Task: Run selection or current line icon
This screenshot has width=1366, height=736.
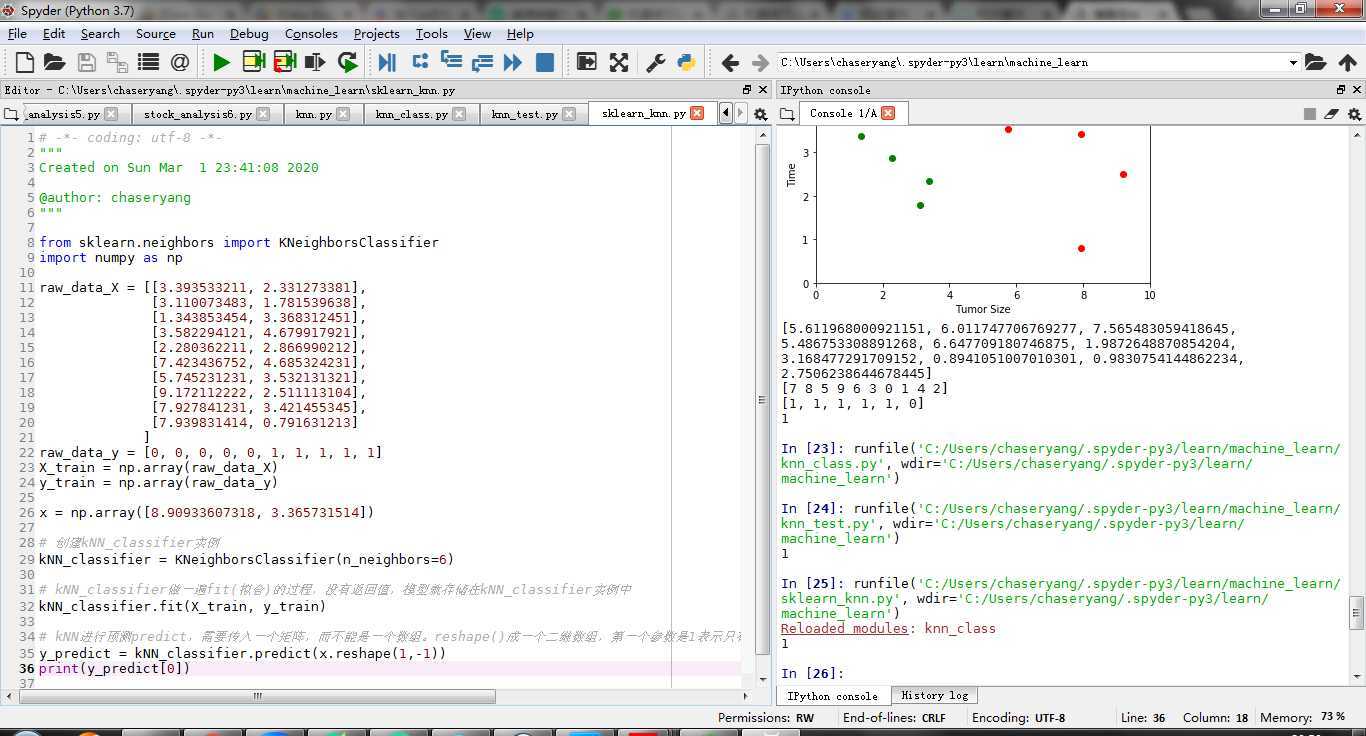Action: pos(315,62)
